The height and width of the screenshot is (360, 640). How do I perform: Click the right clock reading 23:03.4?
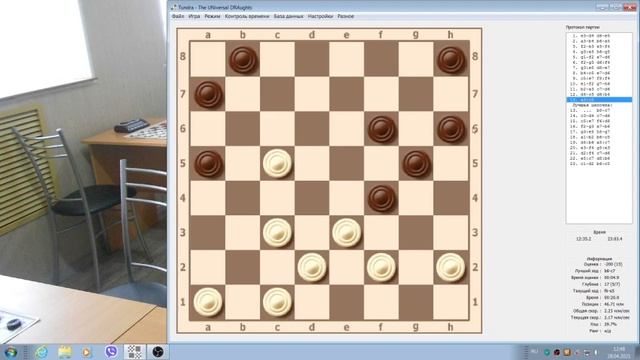click(615, 239)
